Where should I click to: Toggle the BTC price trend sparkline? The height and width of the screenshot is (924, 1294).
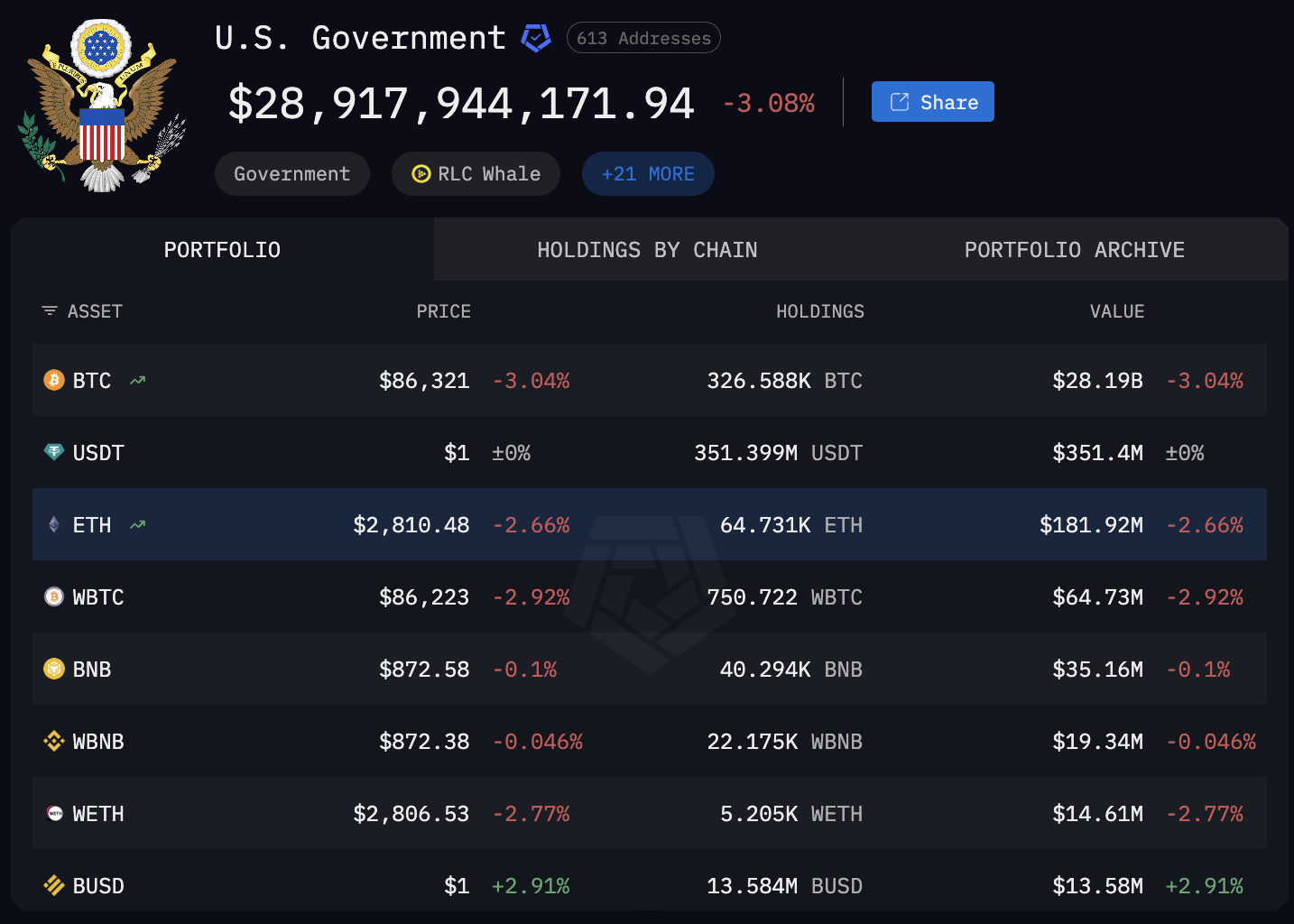point(137,380)
